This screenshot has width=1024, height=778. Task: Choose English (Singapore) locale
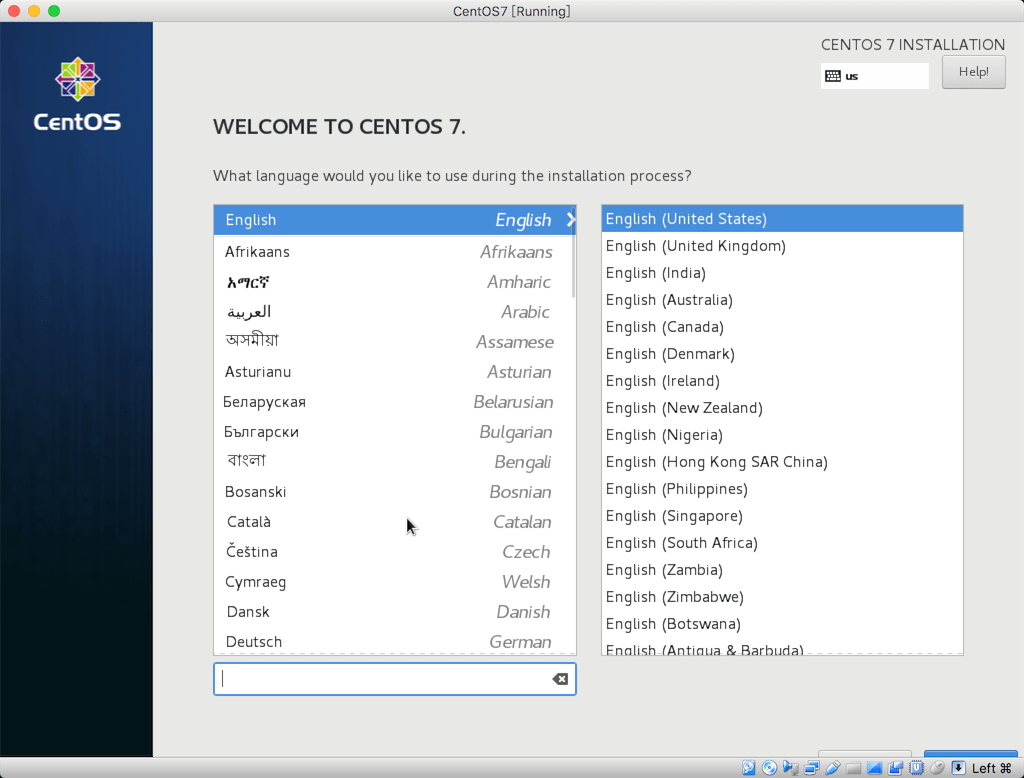pos(782,516)
